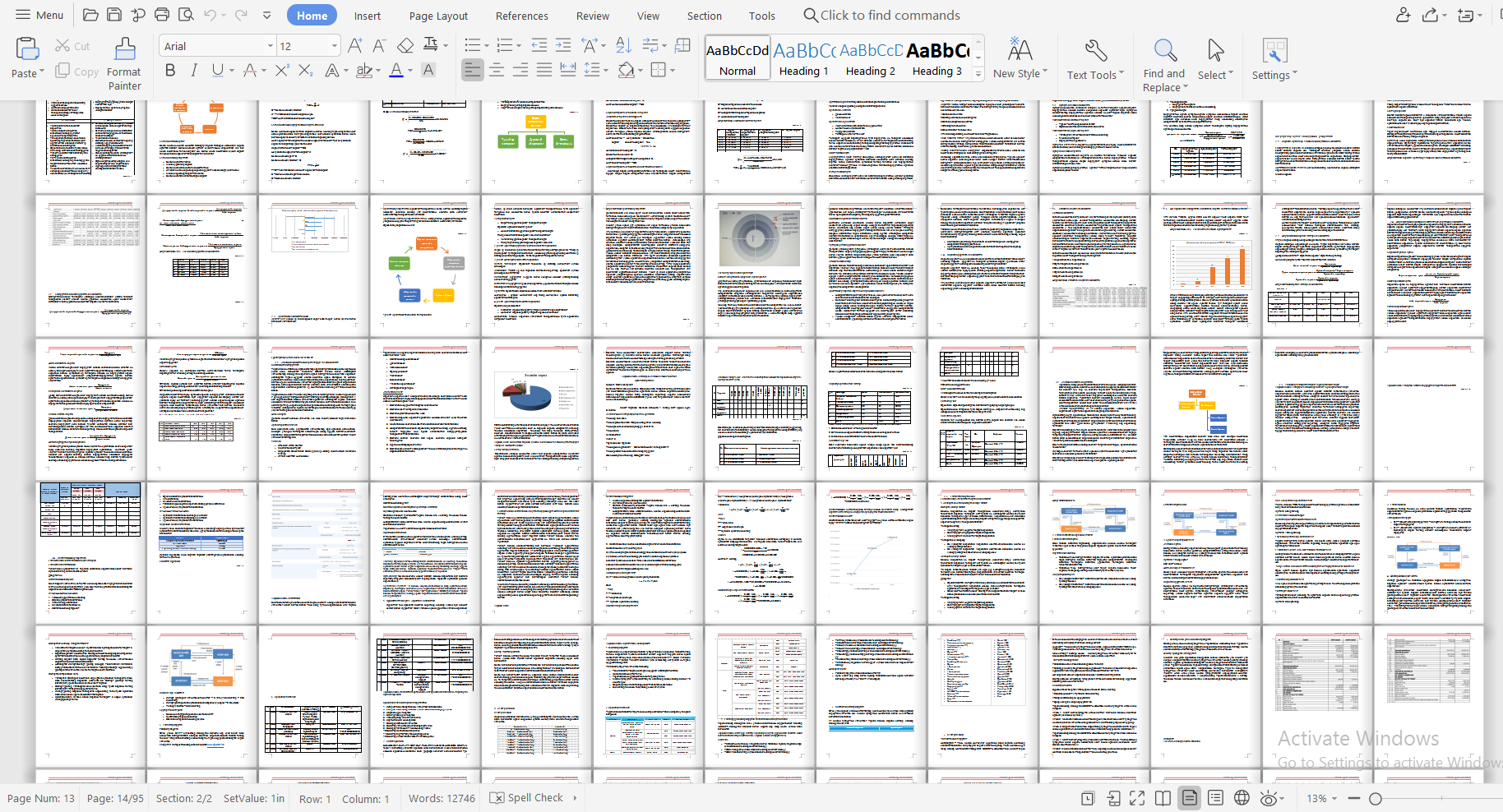Viewport: 1503px width, 812px height.
Task: Click the Increase Font Size icon
Action: [x=355, y=45]
